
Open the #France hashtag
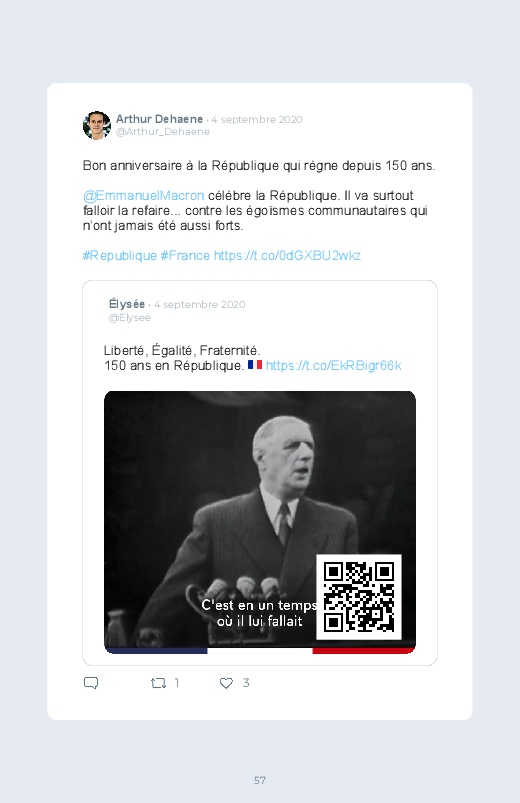[x=185, y=256]
